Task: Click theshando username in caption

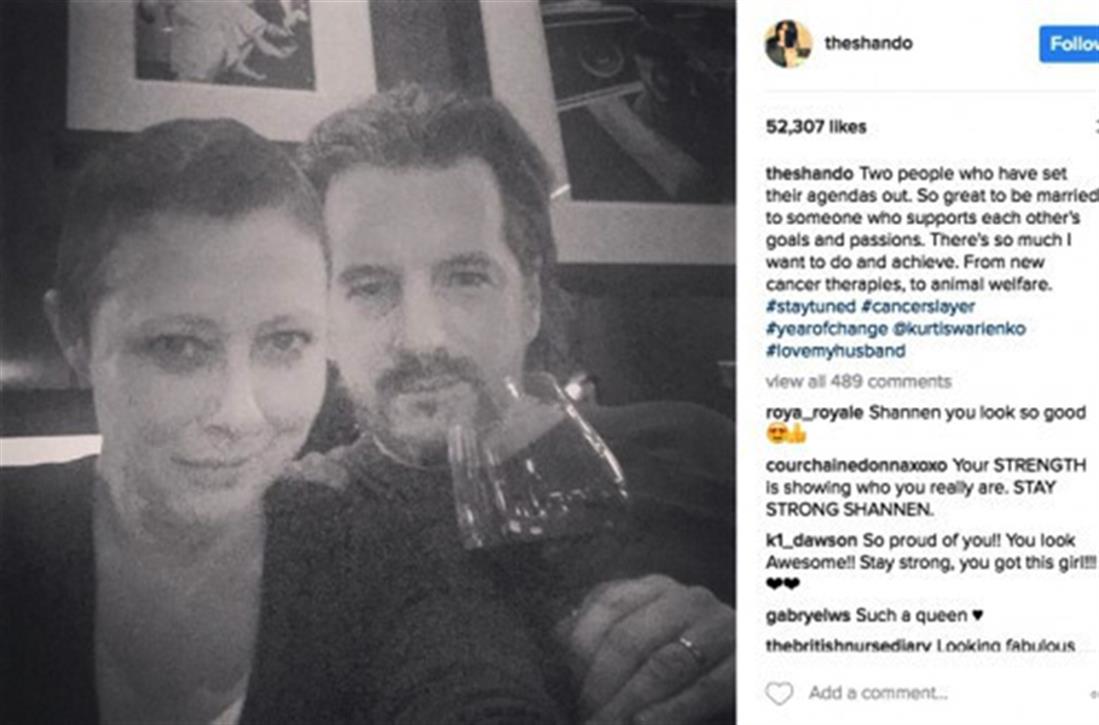Action: click(x=808, y=171)
